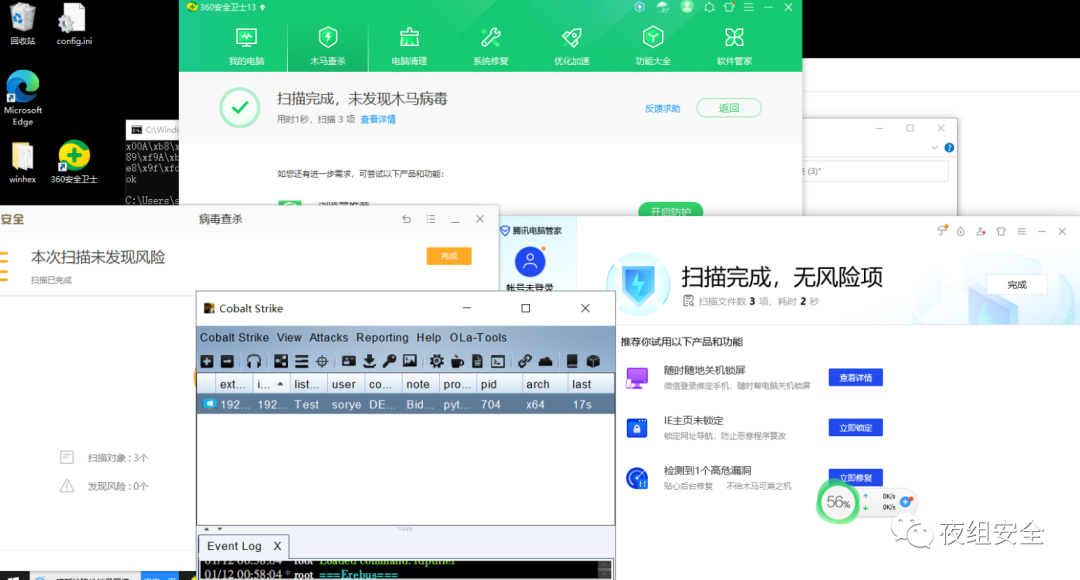Viewport: 1080px width, 580px height.
Task: Select config.ini file on the desktop
Action: coord(74,24)
